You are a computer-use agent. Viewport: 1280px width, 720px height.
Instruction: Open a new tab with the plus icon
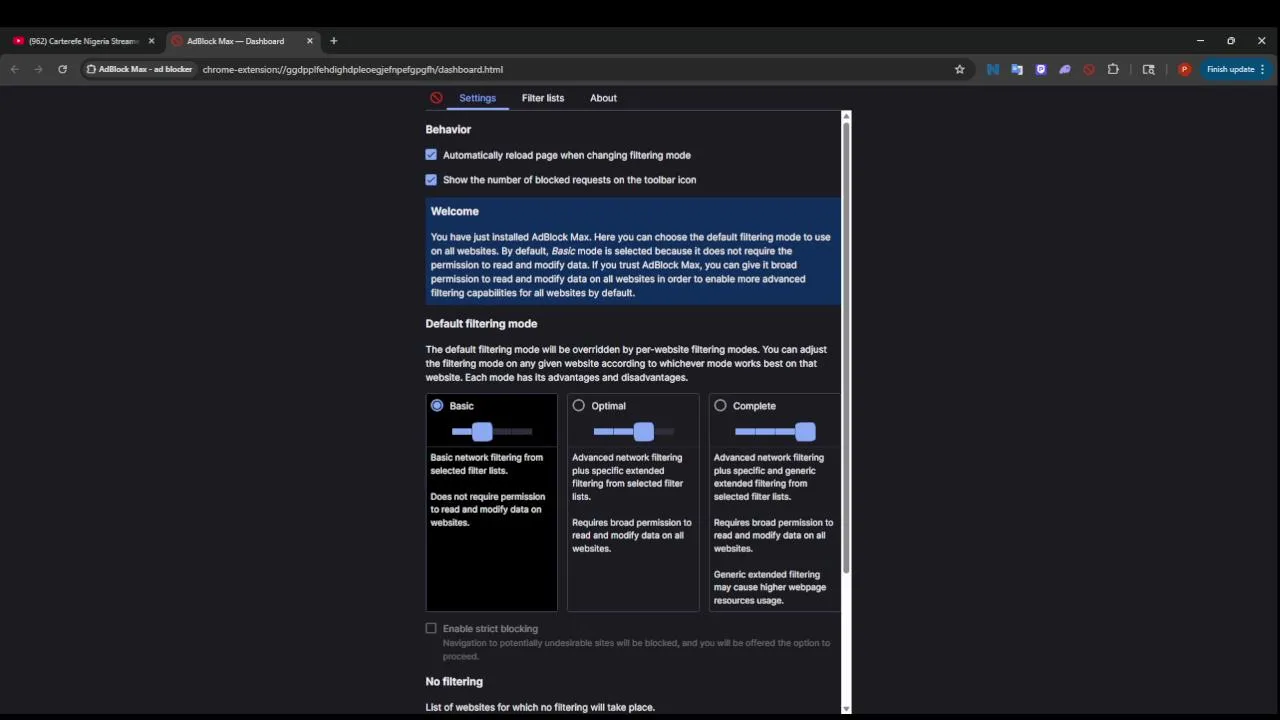click(x=334, y=41)
